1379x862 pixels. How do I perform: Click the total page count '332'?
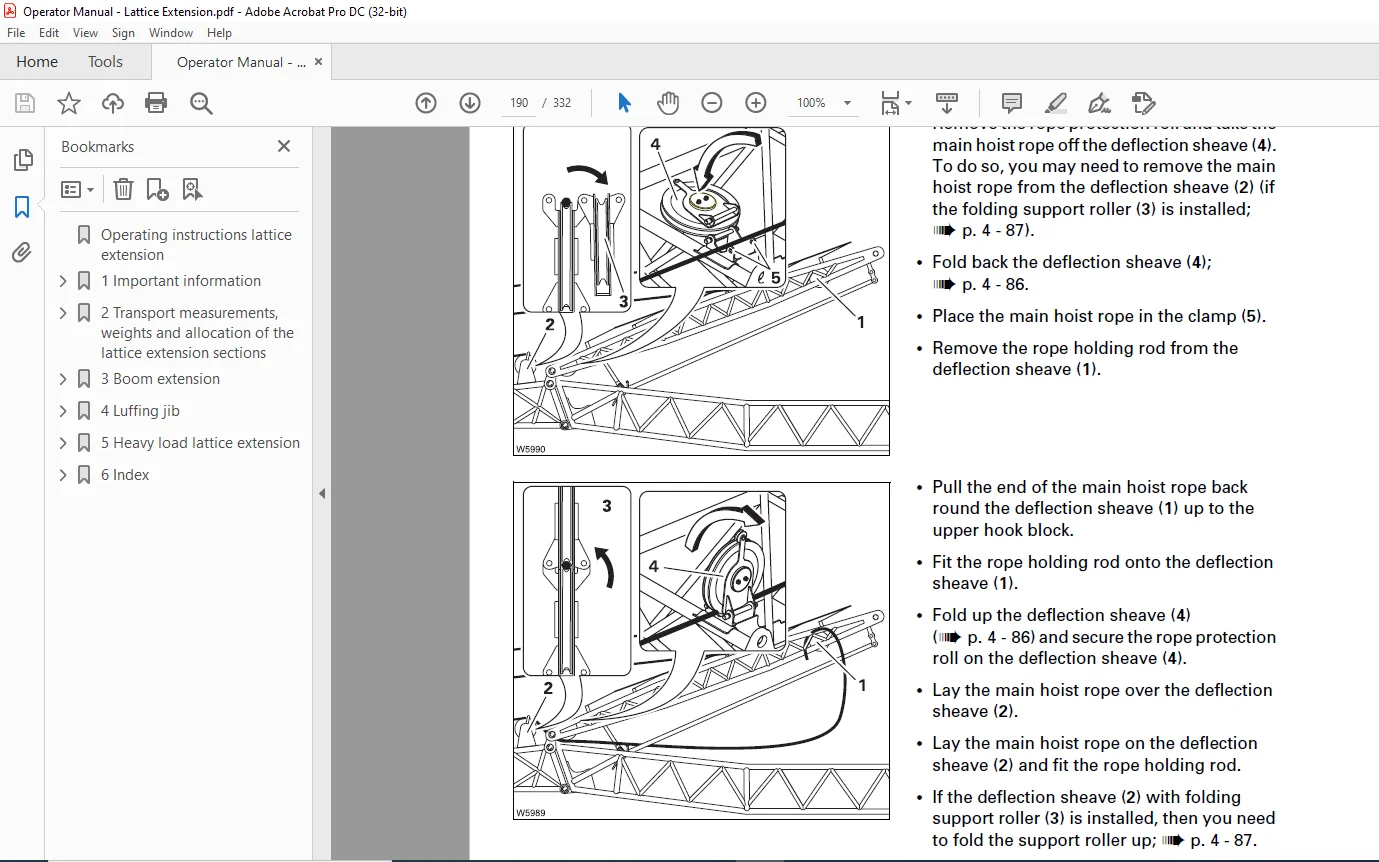[562, 103]
